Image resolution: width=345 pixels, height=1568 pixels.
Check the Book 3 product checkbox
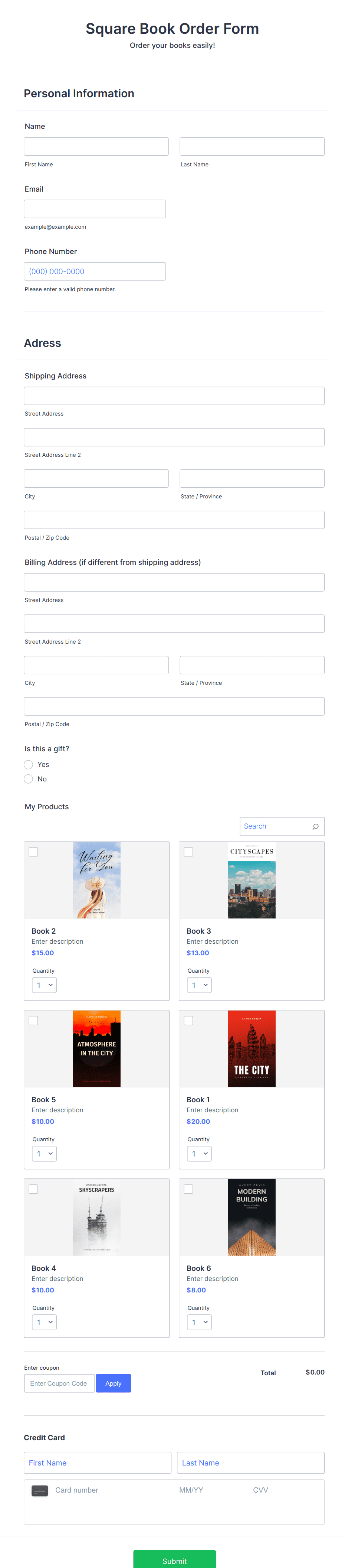tap(188, 852)
